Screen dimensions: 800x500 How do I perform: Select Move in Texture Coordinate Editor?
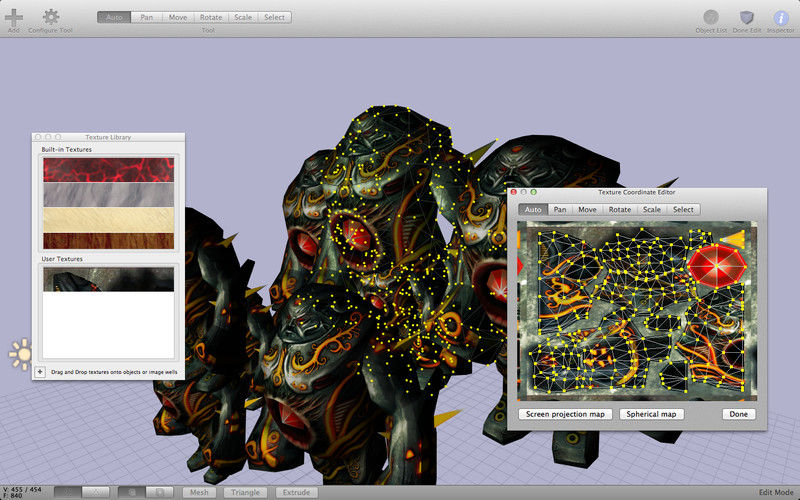[x=587, y=210]
